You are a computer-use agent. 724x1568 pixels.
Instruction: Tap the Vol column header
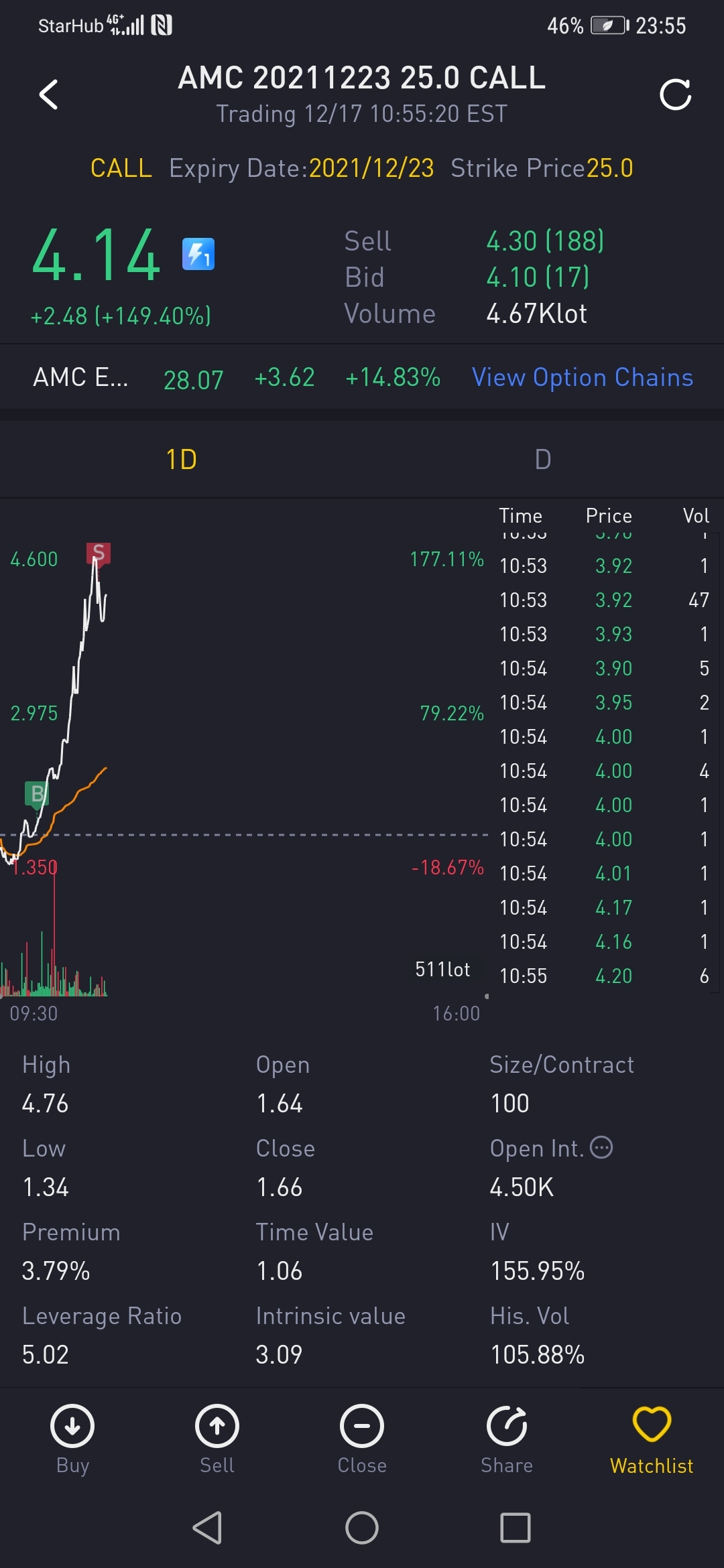[x=696, y=515]
